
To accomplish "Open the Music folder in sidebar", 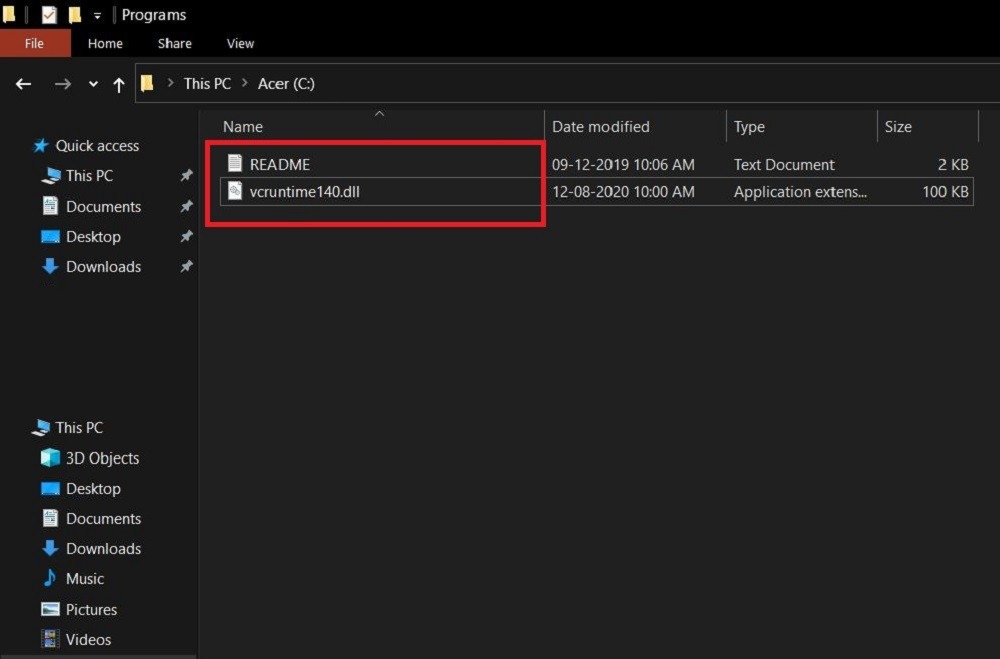I will tap(88, 578).
